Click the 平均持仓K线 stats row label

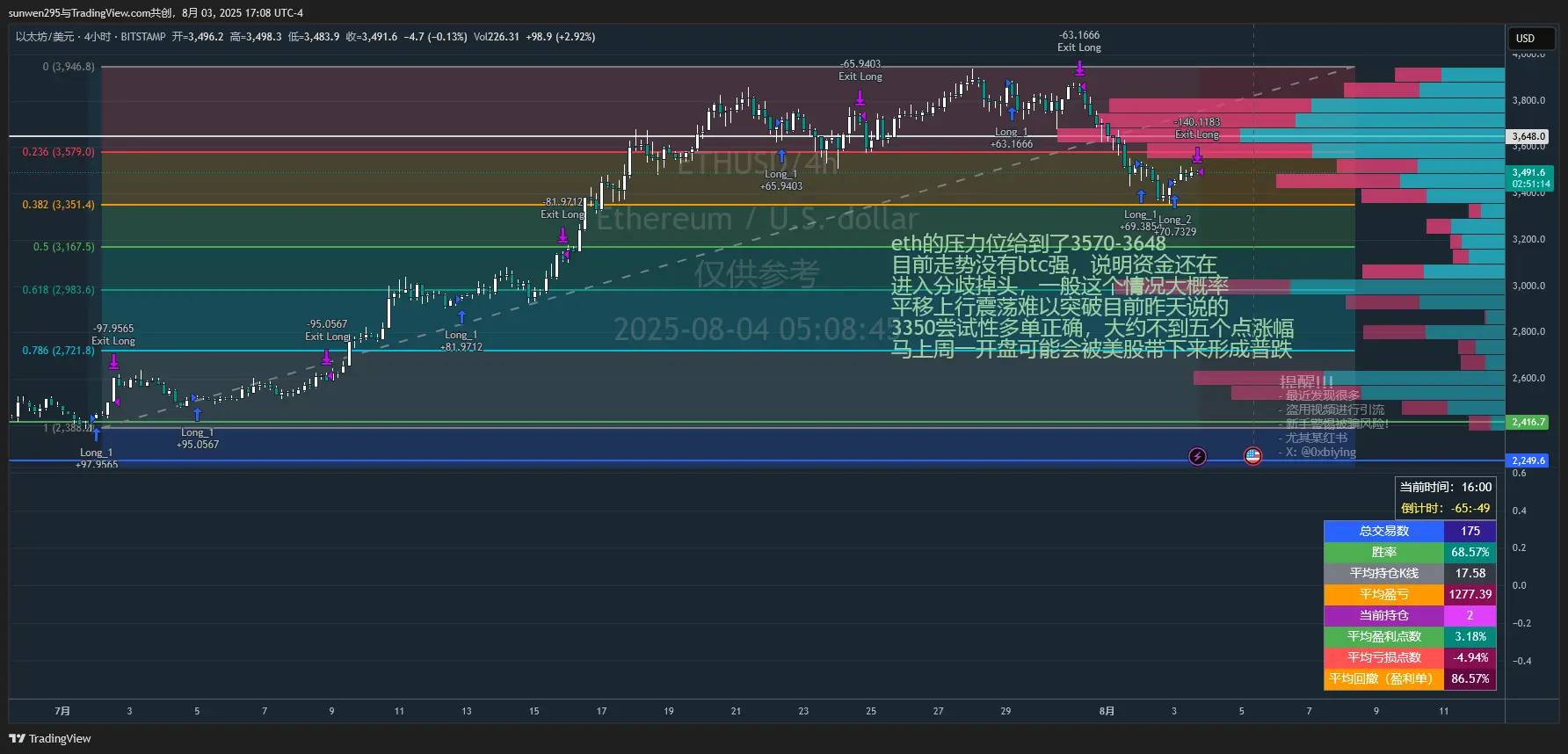(x=1384, y=573)
